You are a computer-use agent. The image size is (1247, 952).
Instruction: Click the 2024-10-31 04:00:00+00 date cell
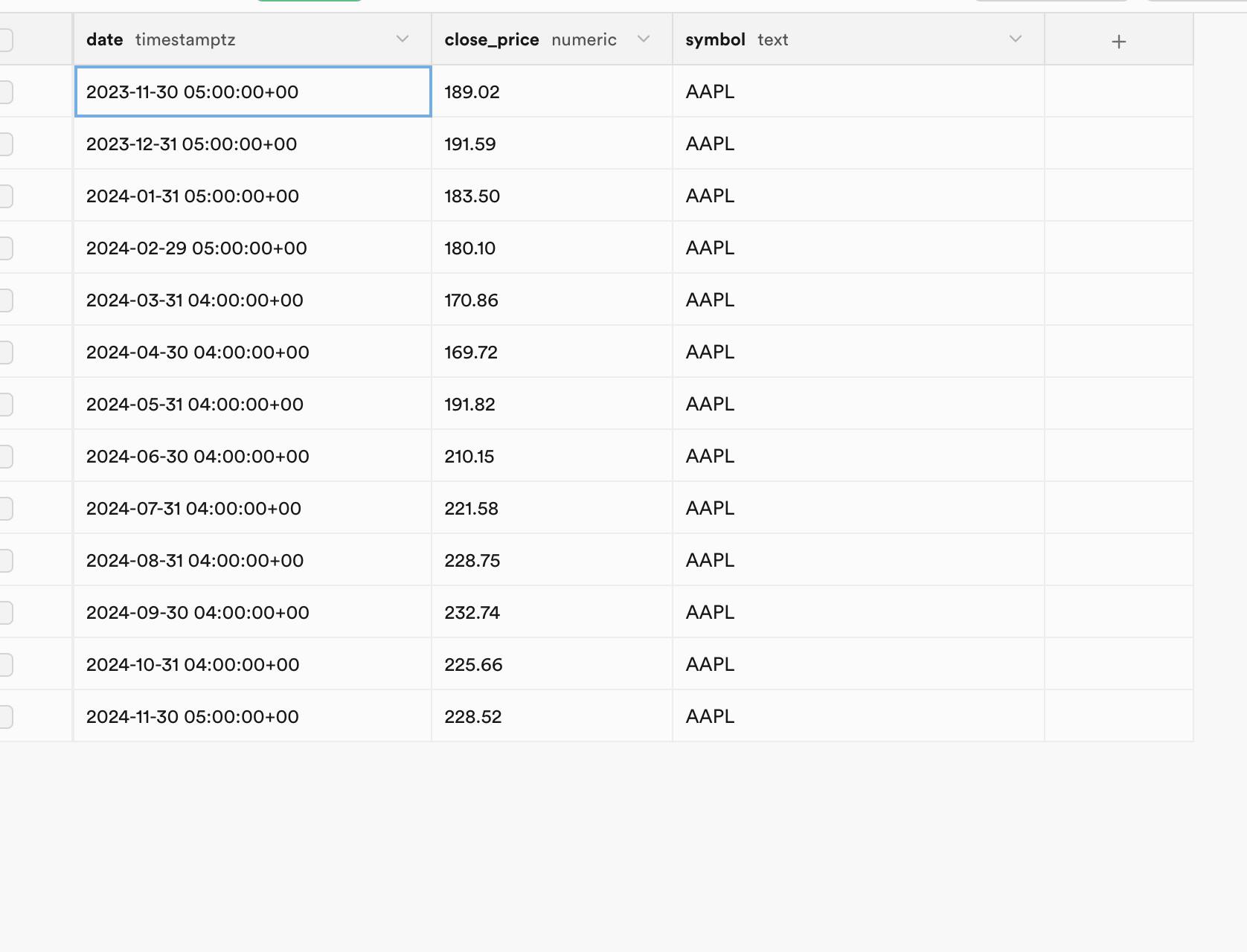[252, 664]
